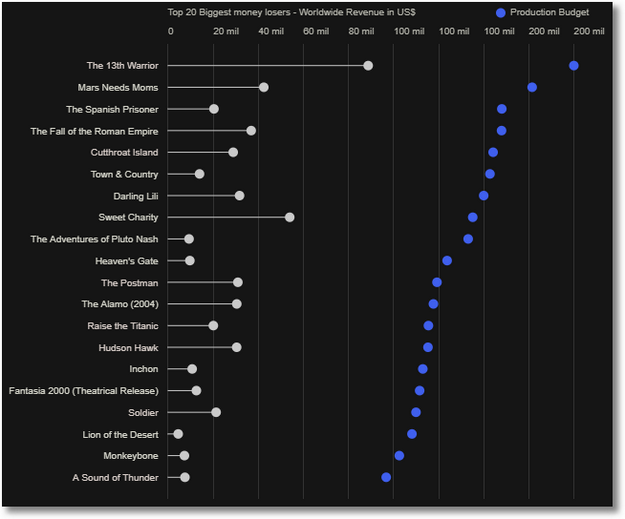Select the 'Soldier' label
625x519 pixels.
point(143,413)
